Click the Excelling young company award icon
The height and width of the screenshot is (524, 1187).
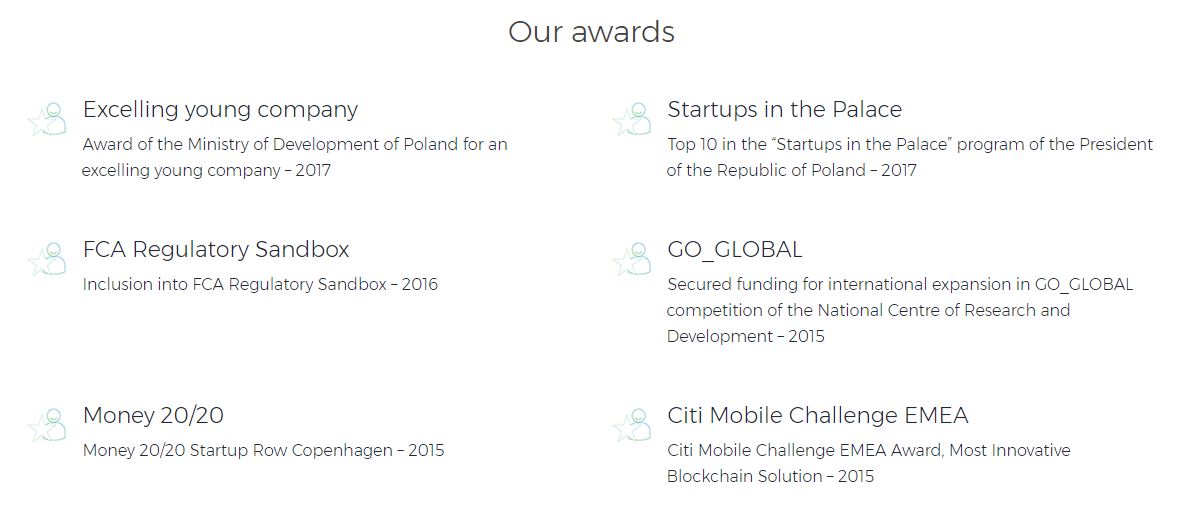[47, 119]
